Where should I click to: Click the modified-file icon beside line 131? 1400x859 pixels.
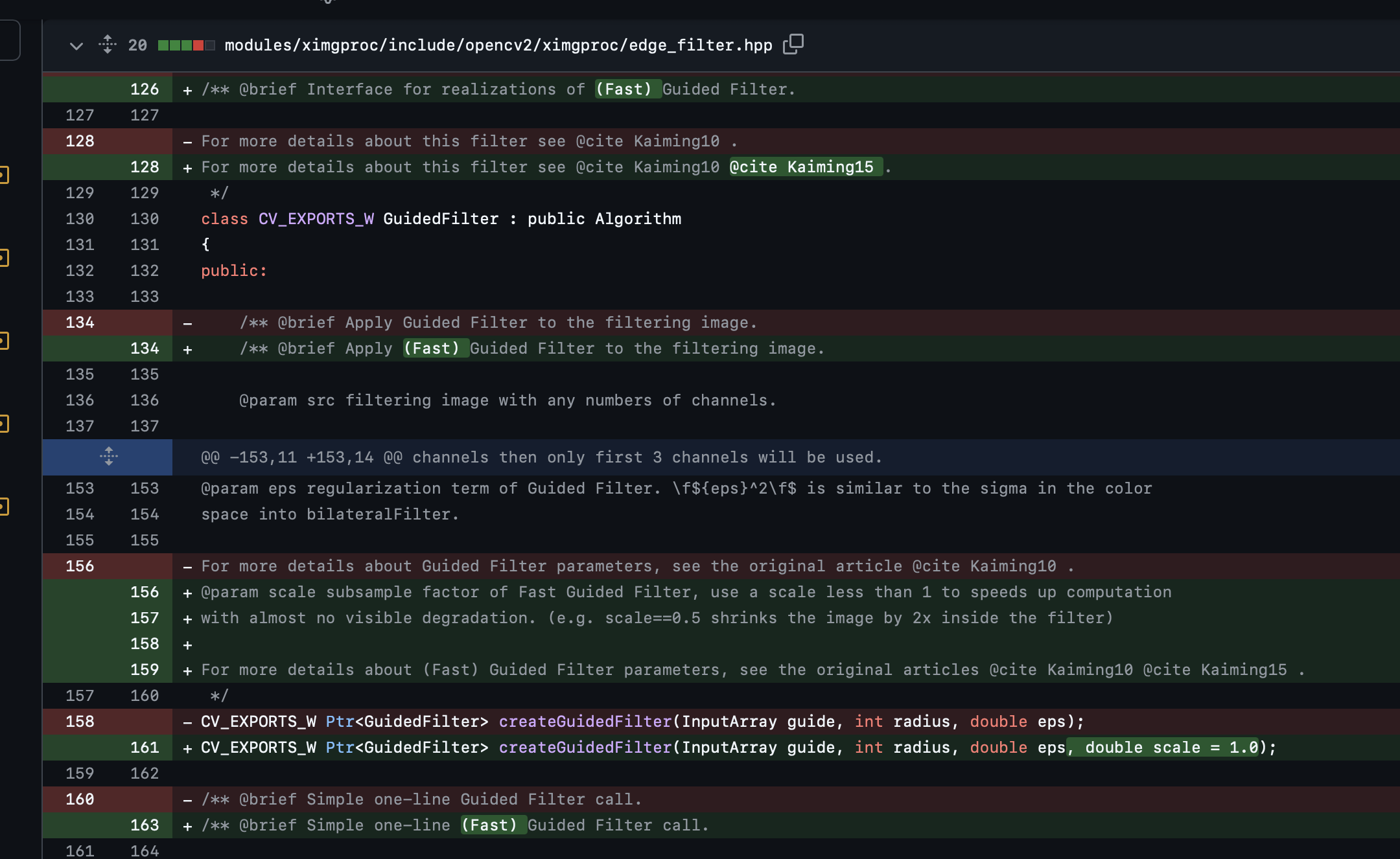pyautogui.click(x=3, y=258)
